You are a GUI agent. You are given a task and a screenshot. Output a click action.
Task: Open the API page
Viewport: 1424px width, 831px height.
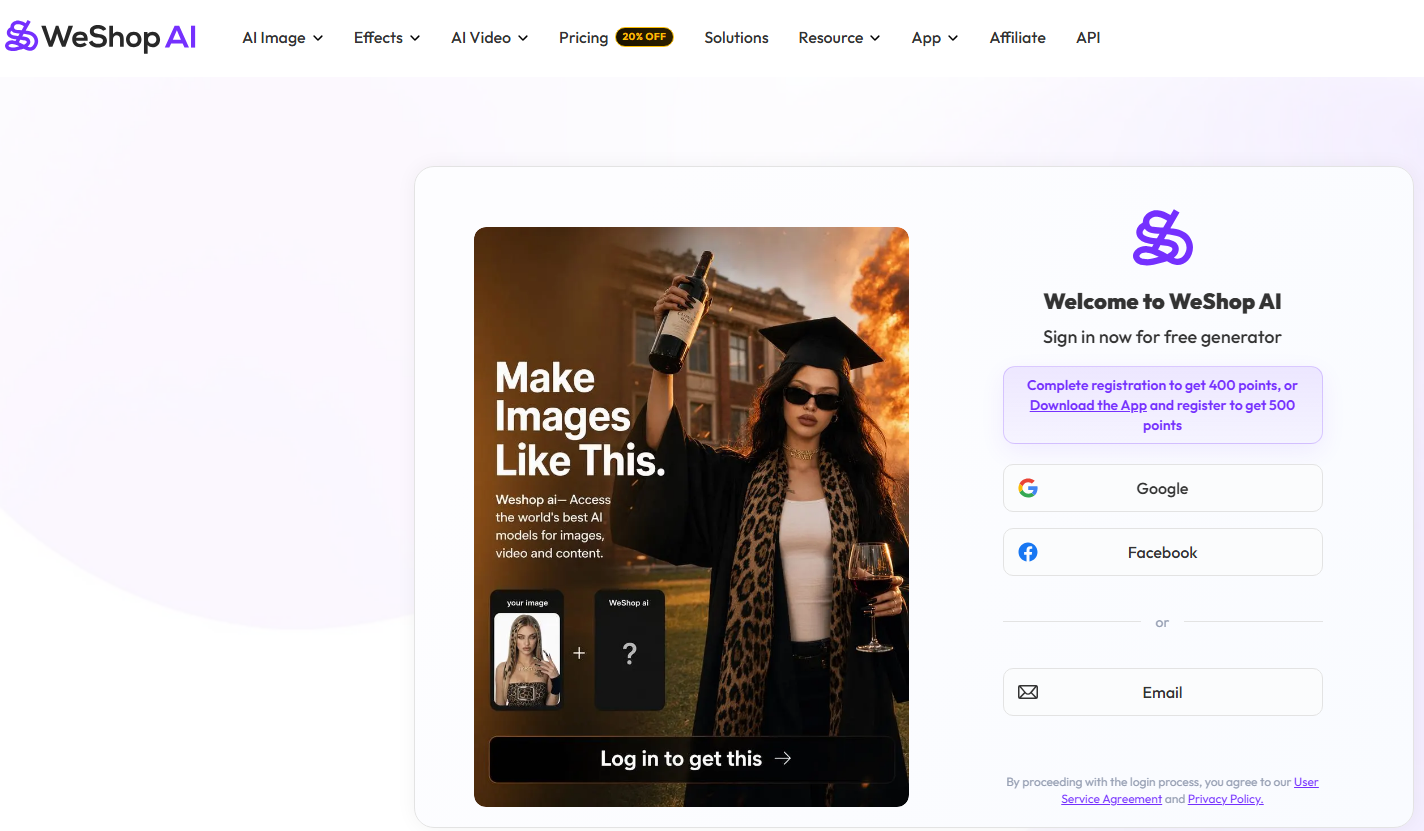tap(1088, 38)
